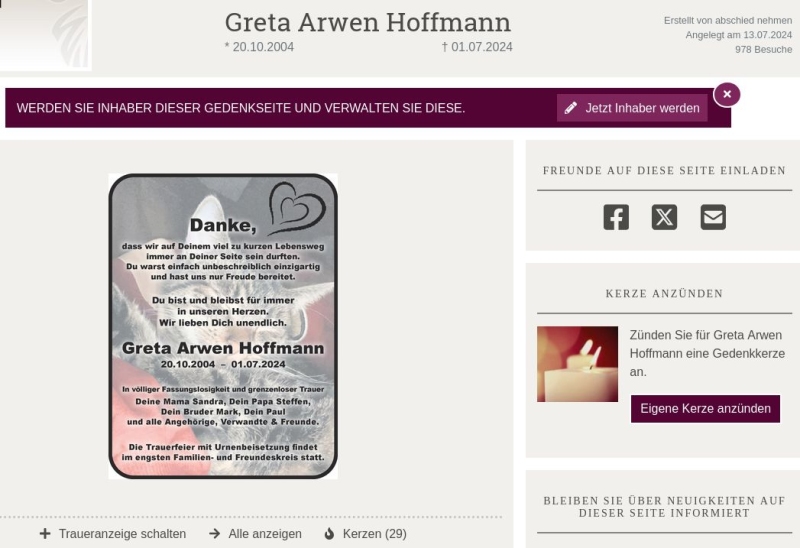Open Traueranzeige schalten link
Screen dimensions: 800x548
tap(122, 534)
